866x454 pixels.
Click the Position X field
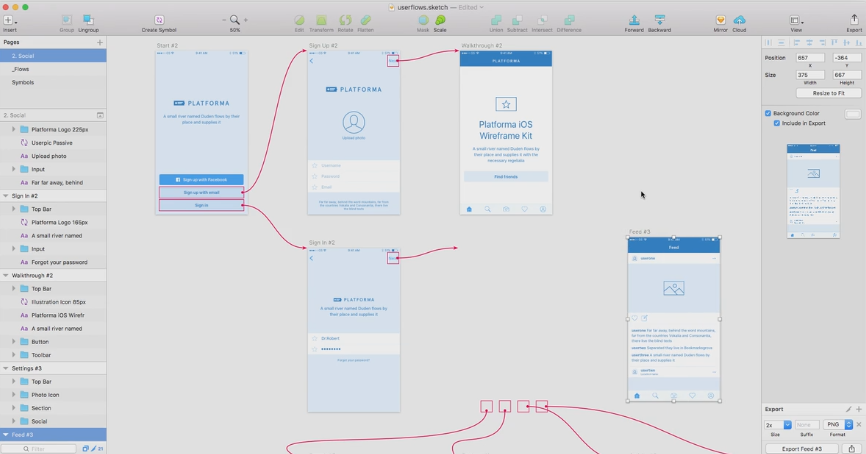pos(810,58)
